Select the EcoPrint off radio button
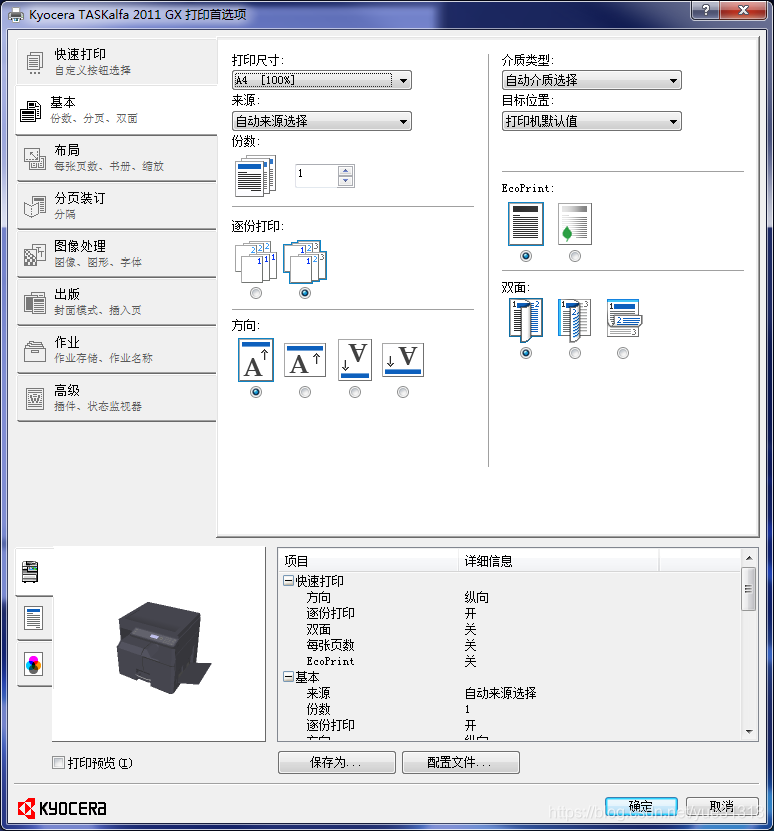Image resolution: width=774 pixels, height=831 pixels. point(526,257)
